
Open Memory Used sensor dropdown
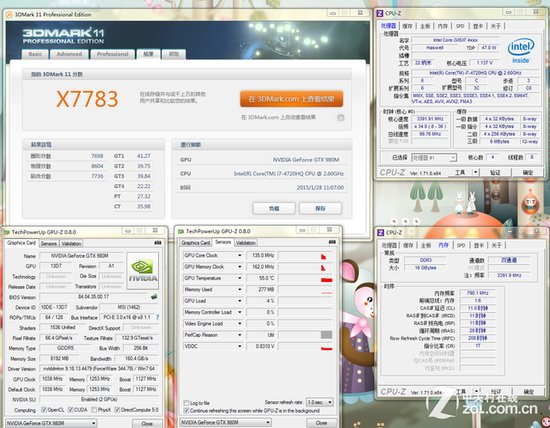pos(240,289)
